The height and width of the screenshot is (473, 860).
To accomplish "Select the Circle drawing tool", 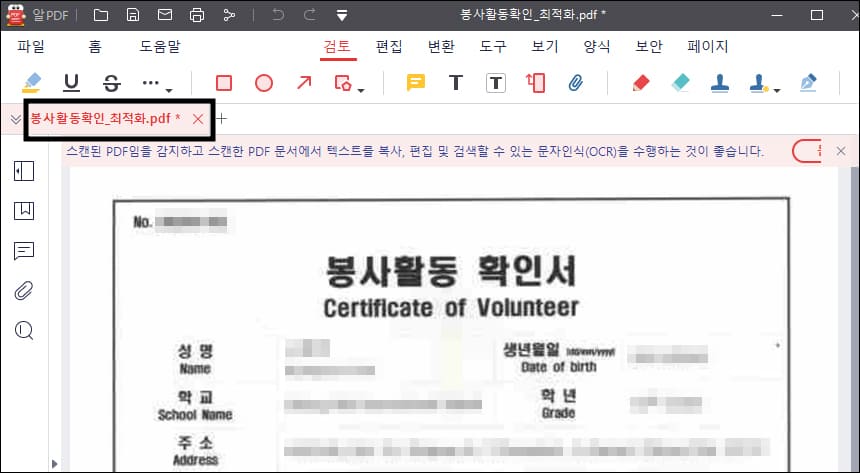I will pyautogui.click(x=264, y=83).
